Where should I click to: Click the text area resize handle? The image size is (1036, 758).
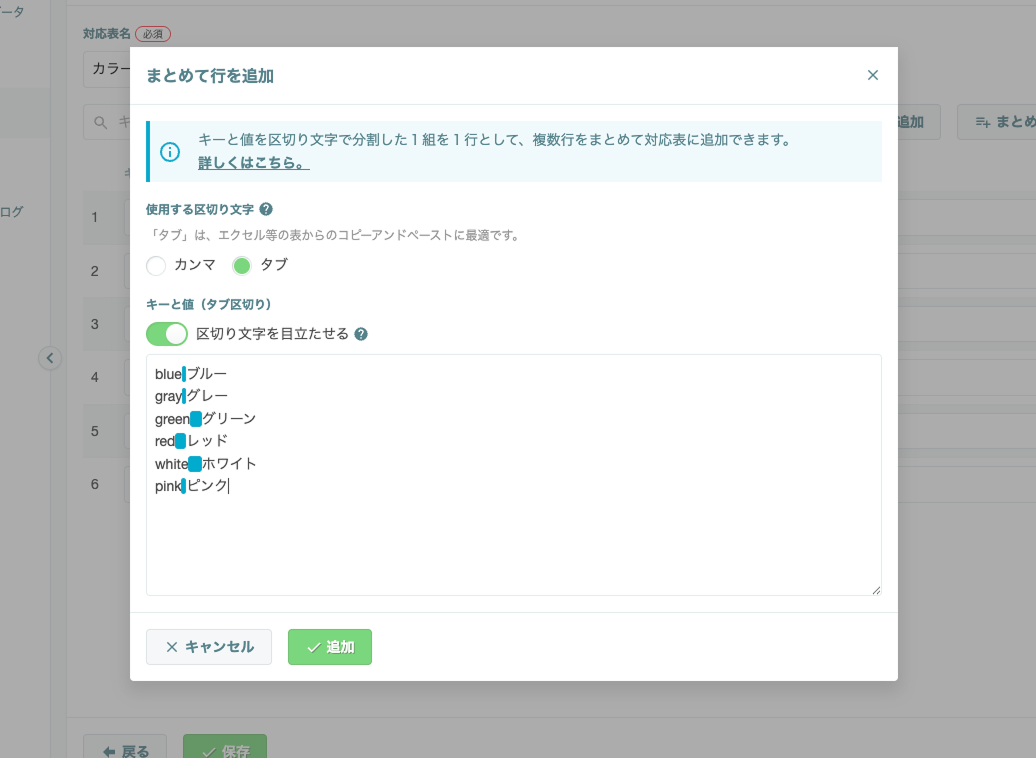pos(875,589)
